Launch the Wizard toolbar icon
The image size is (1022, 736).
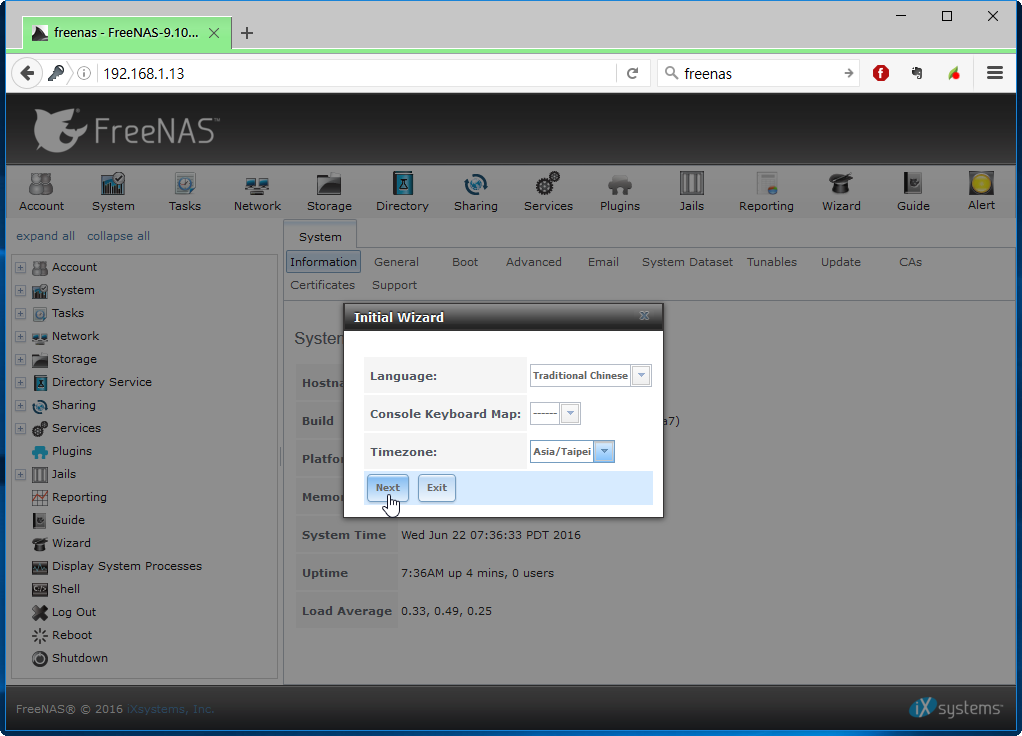pos(841,192)
